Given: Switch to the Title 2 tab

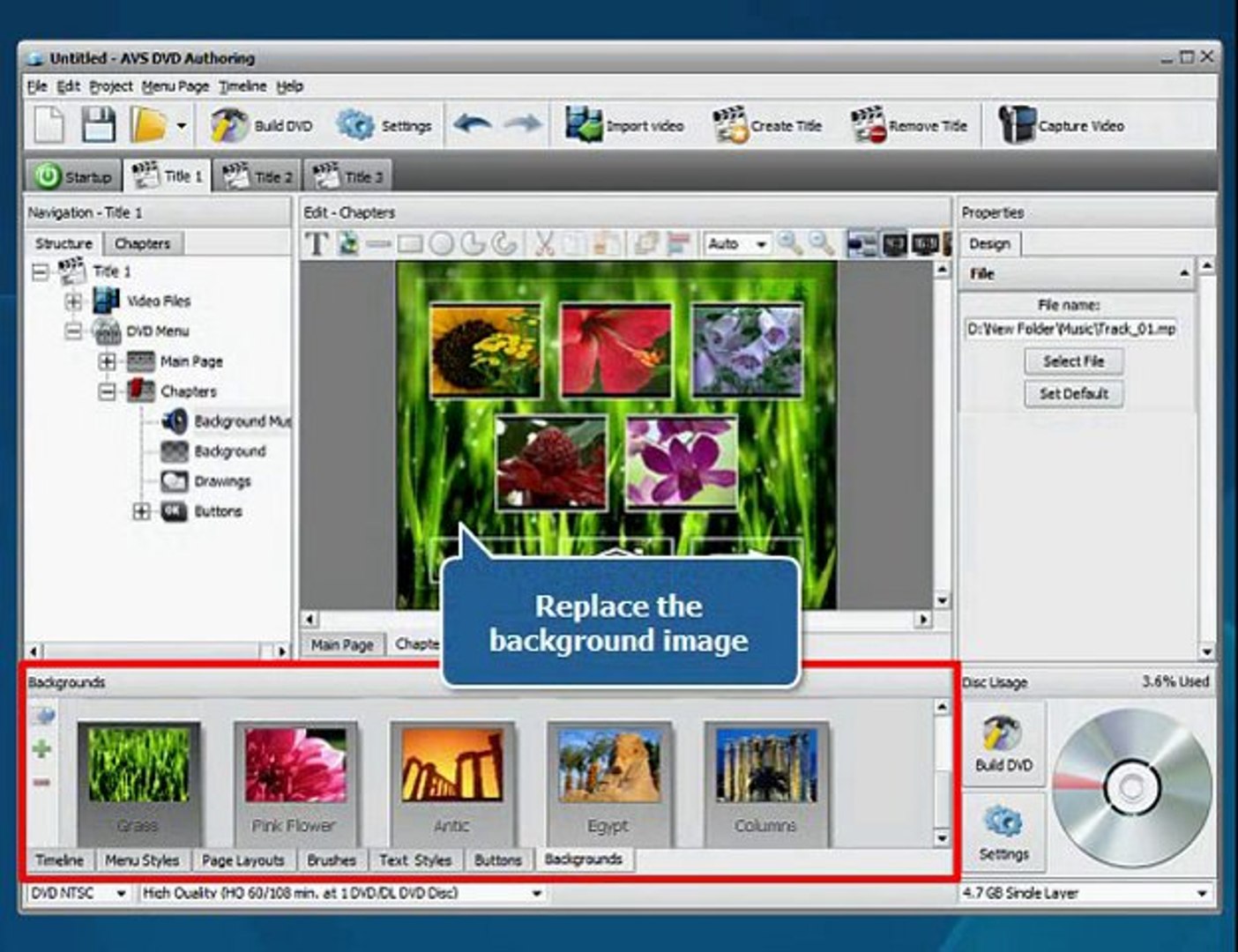Looking at the screenshot, I should click(x=257, y=176).
